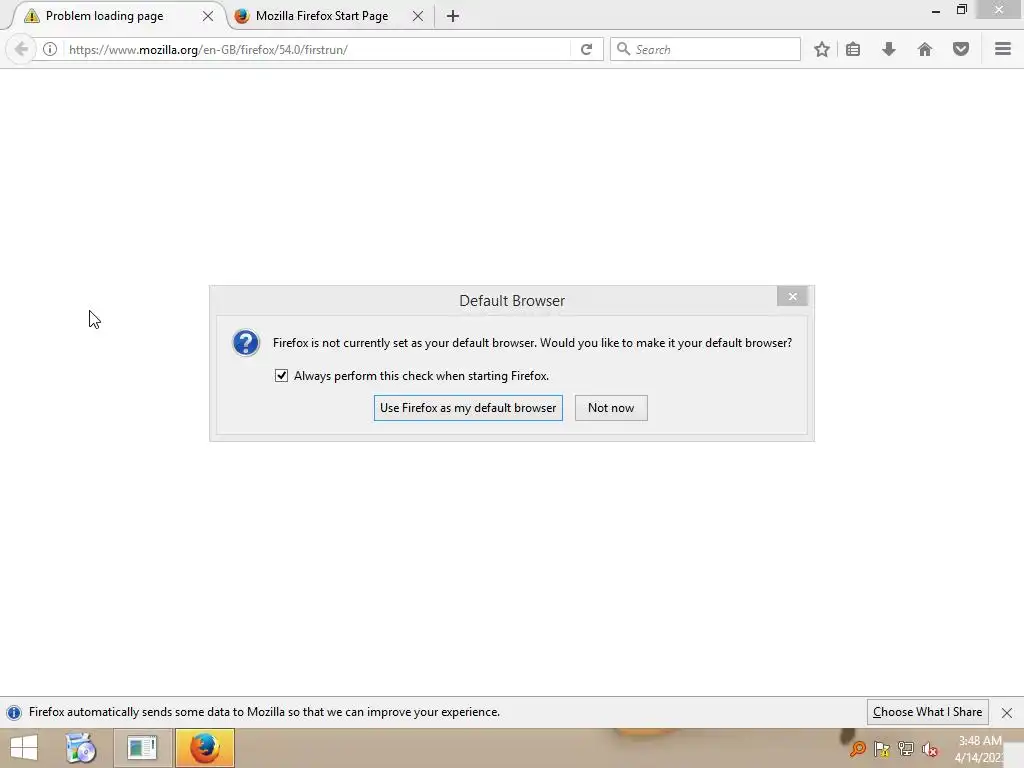Open a new tab with plus button
1024x768 pixels.
coord(453,16)
